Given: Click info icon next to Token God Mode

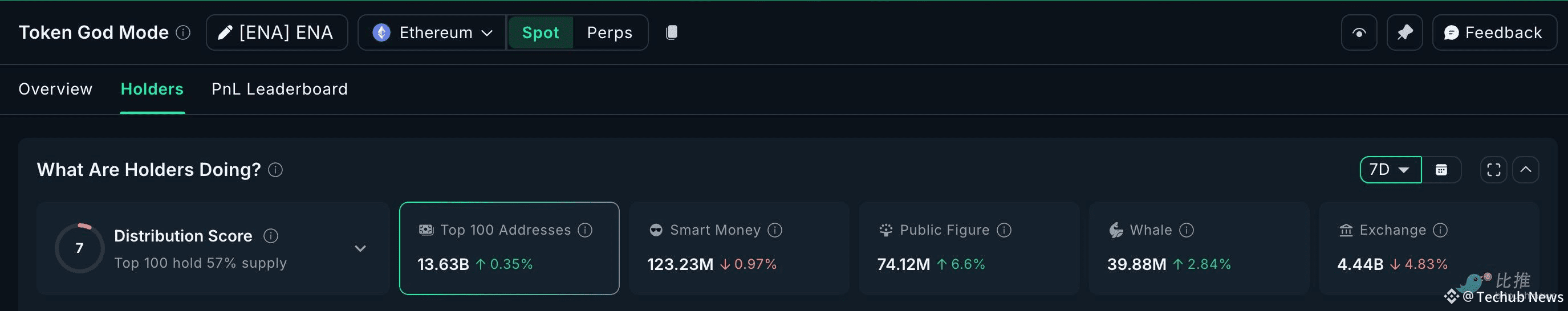Looking at the screenshot, I should pos(183,32).
